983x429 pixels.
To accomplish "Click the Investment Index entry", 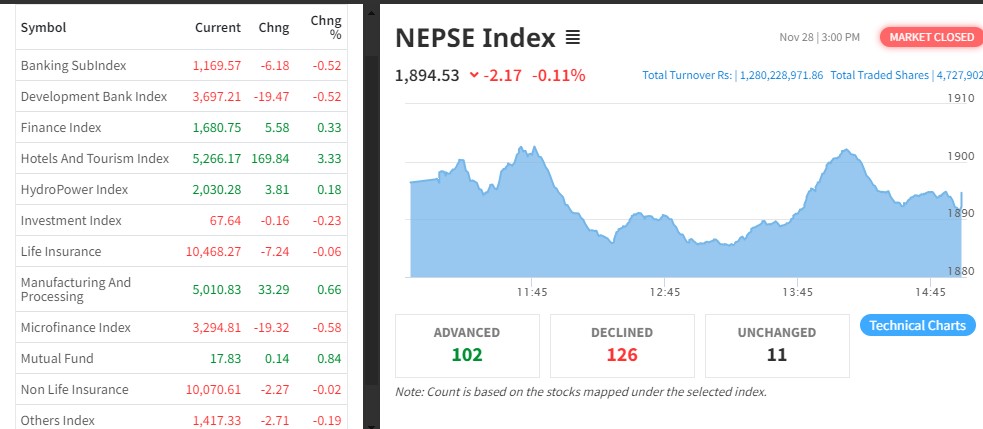I will [71, 220].
